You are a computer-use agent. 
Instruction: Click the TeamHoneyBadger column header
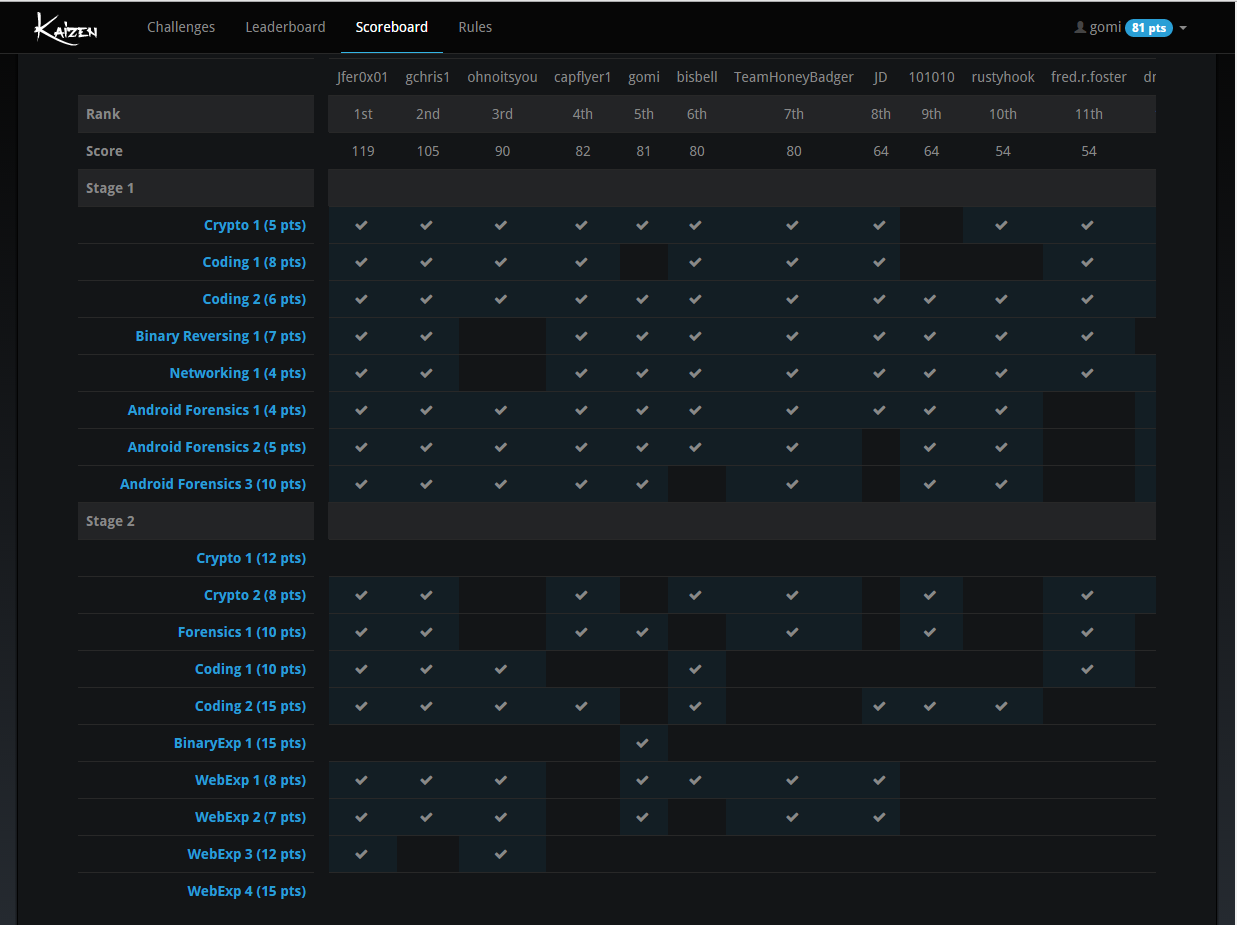point(794,77)
